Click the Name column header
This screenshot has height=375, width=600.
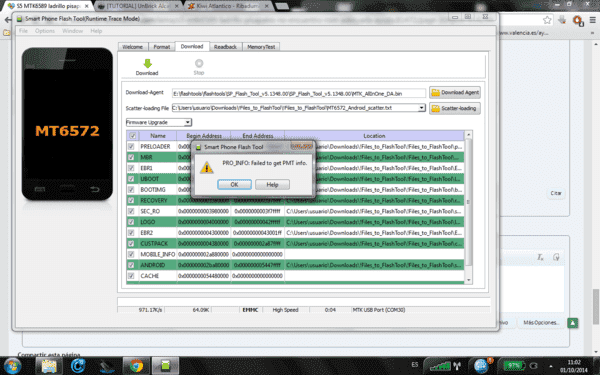158,135
